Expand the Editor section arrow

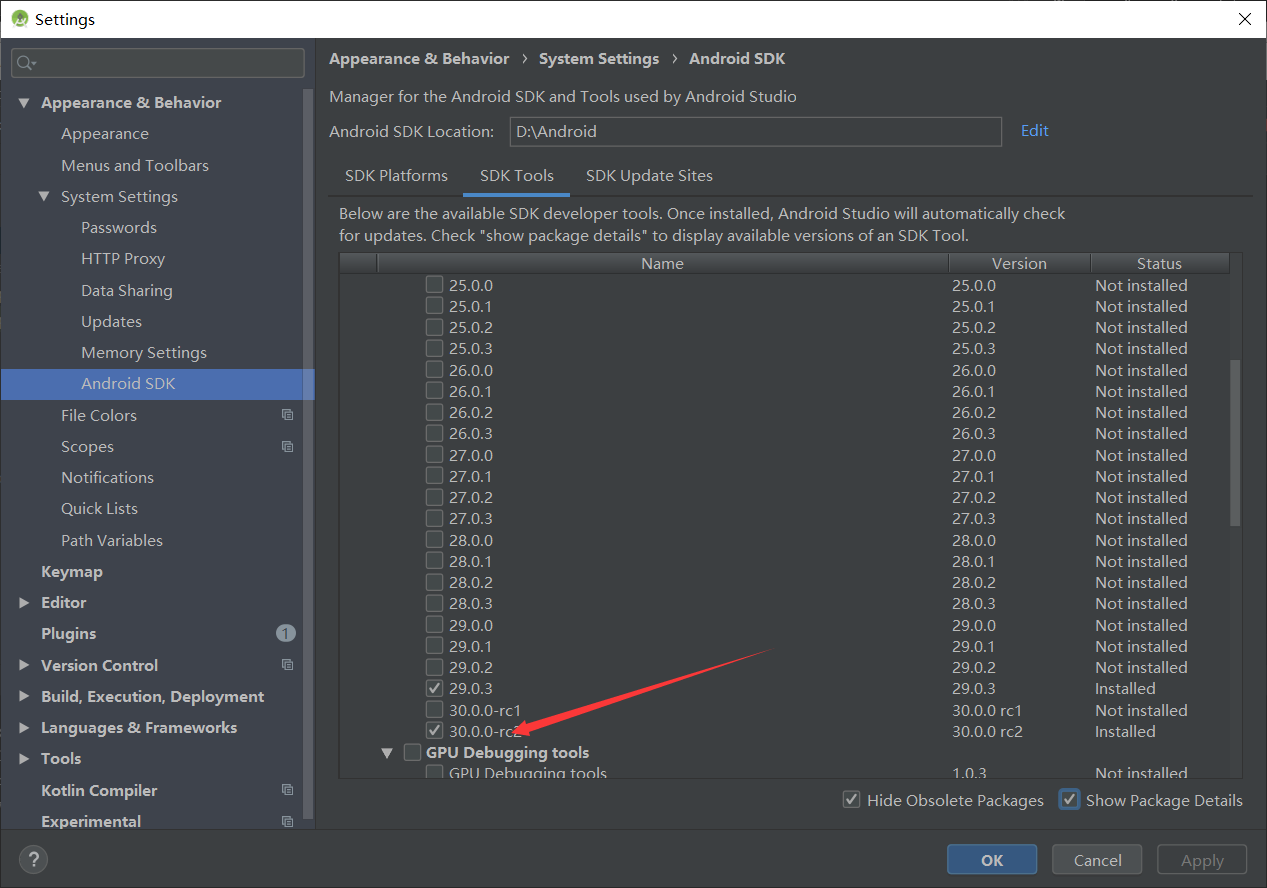click(x=24, y=603)
